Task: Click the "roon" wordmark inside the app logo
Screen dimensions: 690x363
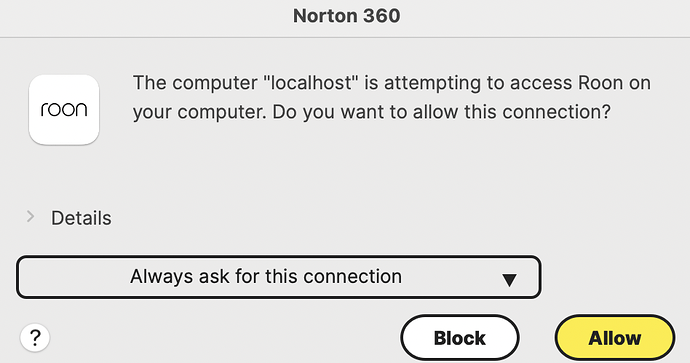Action: click(x=64, y=110)
